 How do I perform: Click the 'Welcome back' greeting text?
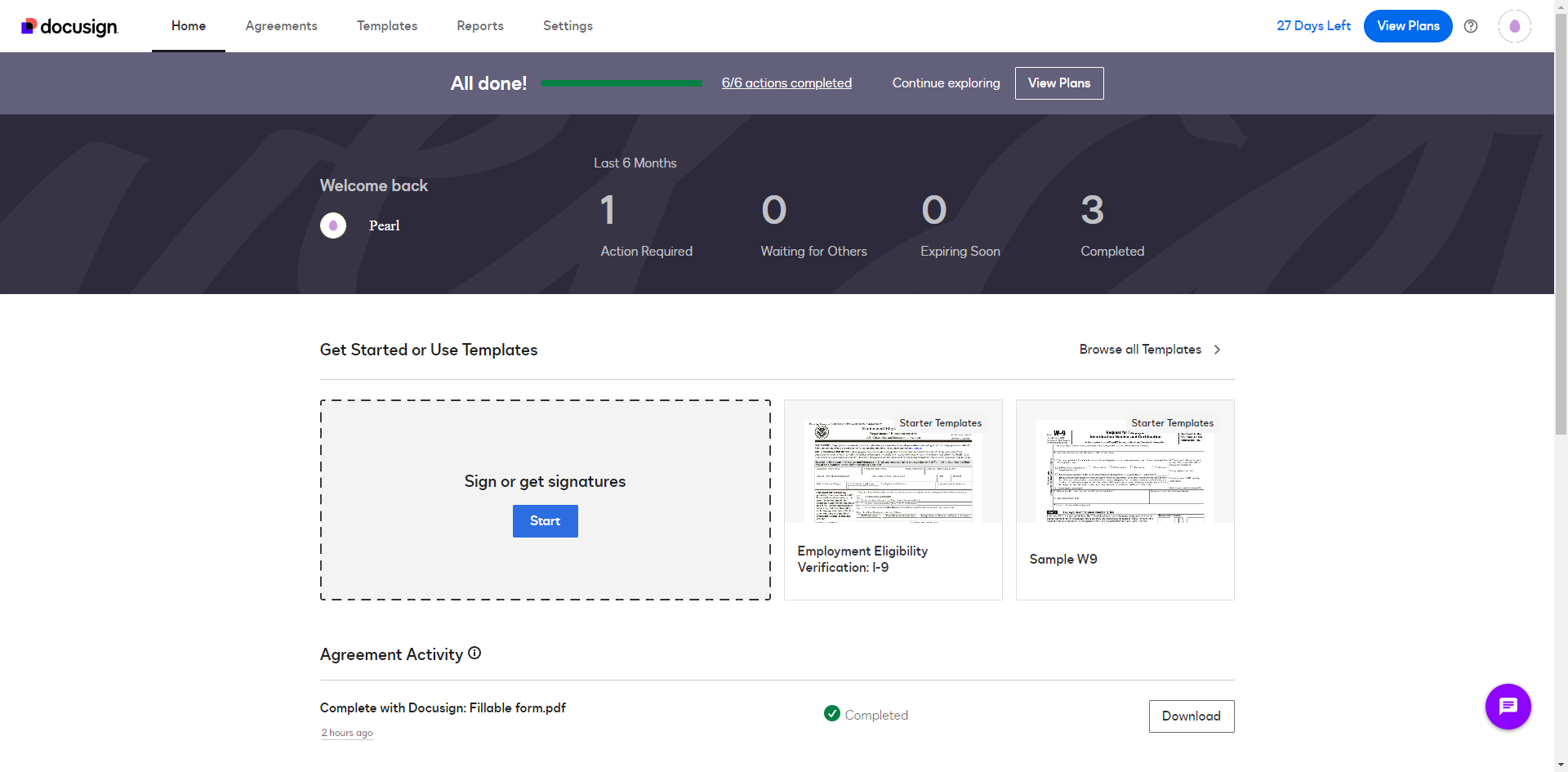pos(374,185)
